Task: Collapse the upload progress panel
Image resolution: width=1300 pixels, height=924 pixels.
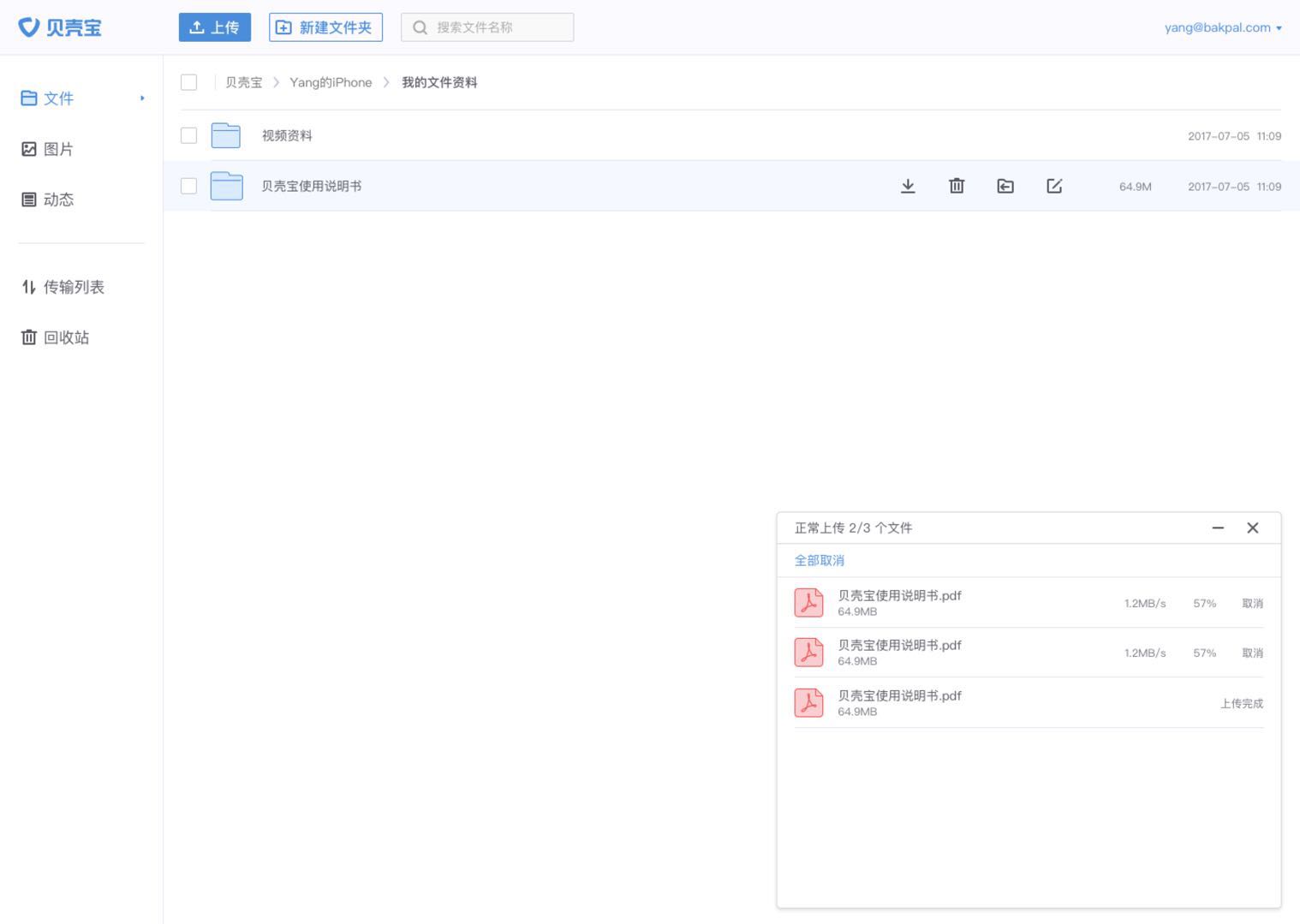Action: 1218,528
